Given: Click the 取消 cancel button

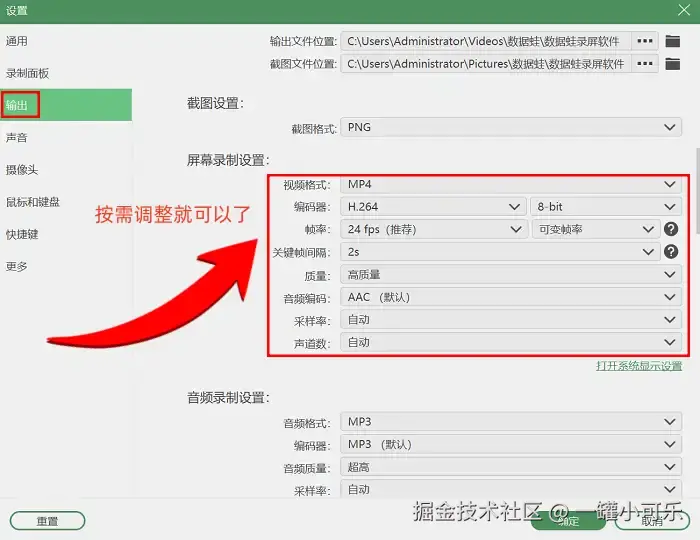Looking at the screenshot, I should coord(652,521).
